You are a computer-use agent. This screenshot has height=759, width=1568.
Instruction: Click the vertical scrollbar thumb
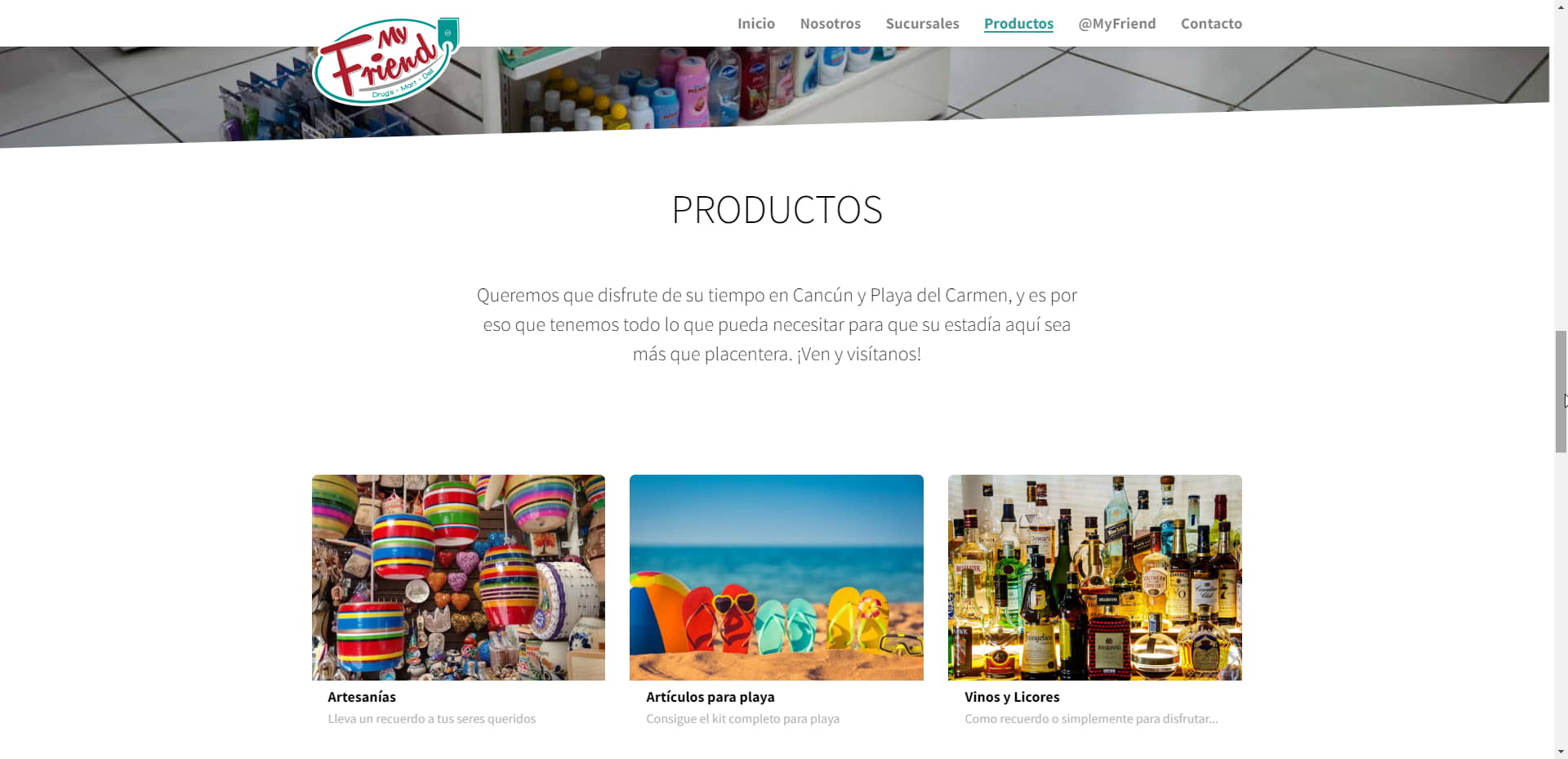point(1561,391)
